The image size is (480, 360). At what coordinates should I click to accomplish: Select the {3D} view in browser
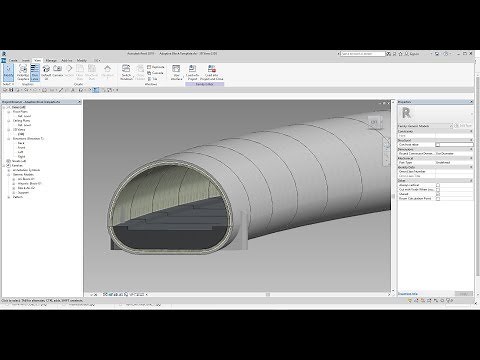pos(21,134)
